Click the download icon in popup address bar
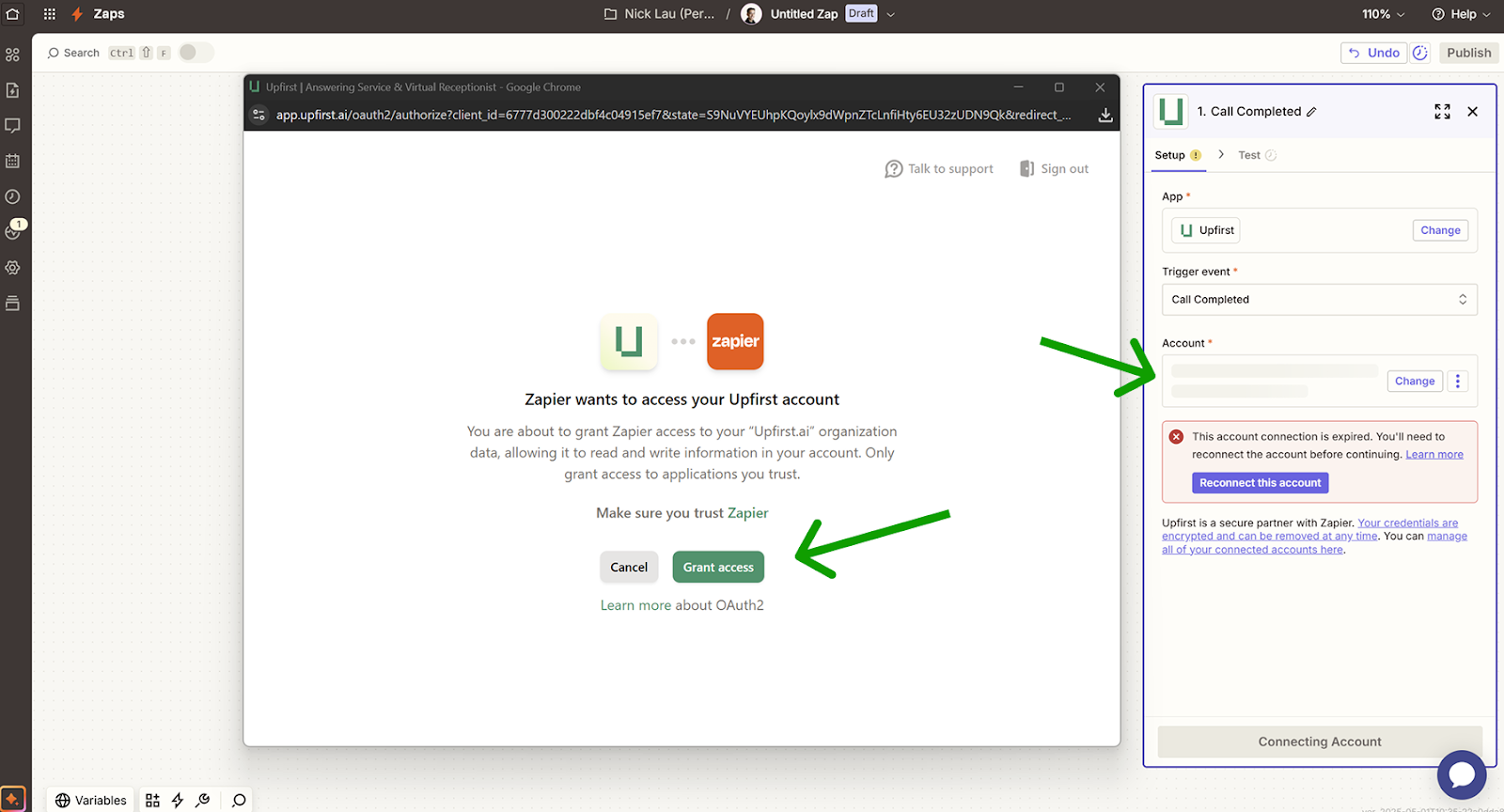The height and width of the screenshot is (812, 1504). pos(1105,115)
